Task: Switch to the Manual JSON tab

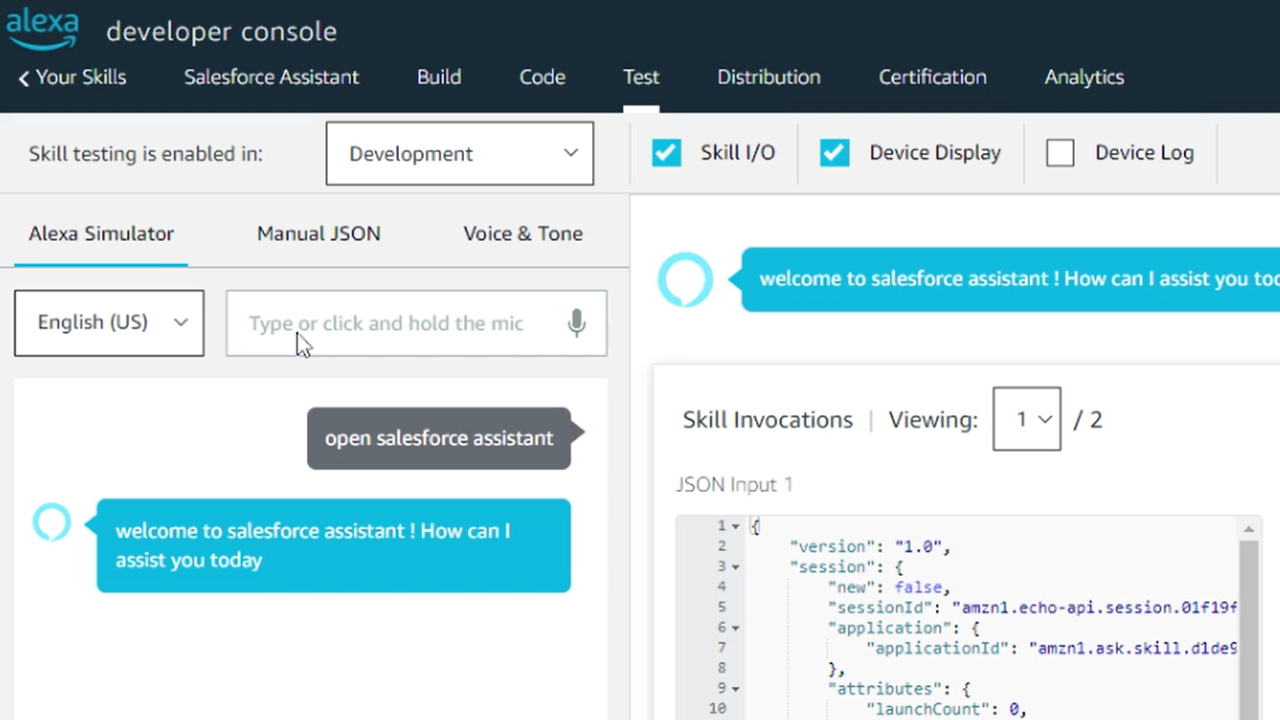Action: pos(319,233)
